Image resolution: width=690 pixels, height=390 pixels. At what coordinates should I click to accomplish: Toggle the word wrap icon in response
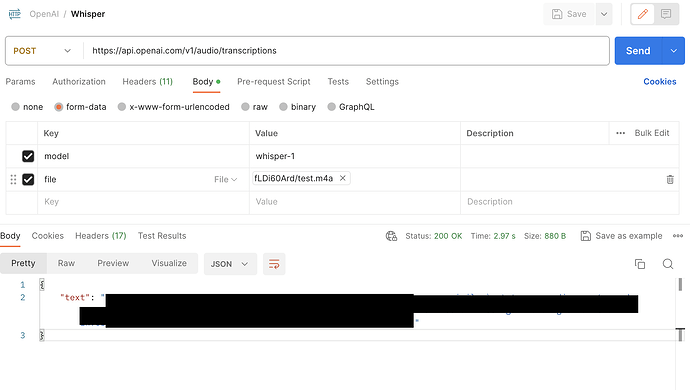(274, 264)
